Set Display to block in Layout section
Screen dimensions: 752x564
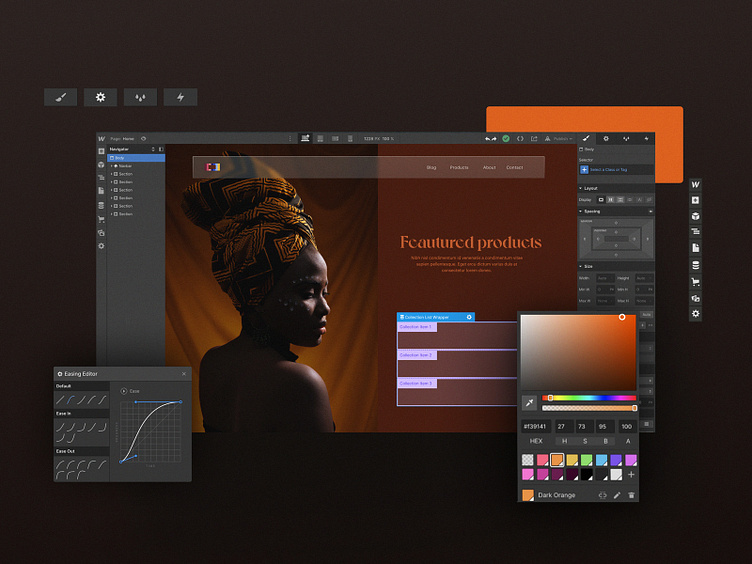click(601, 200)
